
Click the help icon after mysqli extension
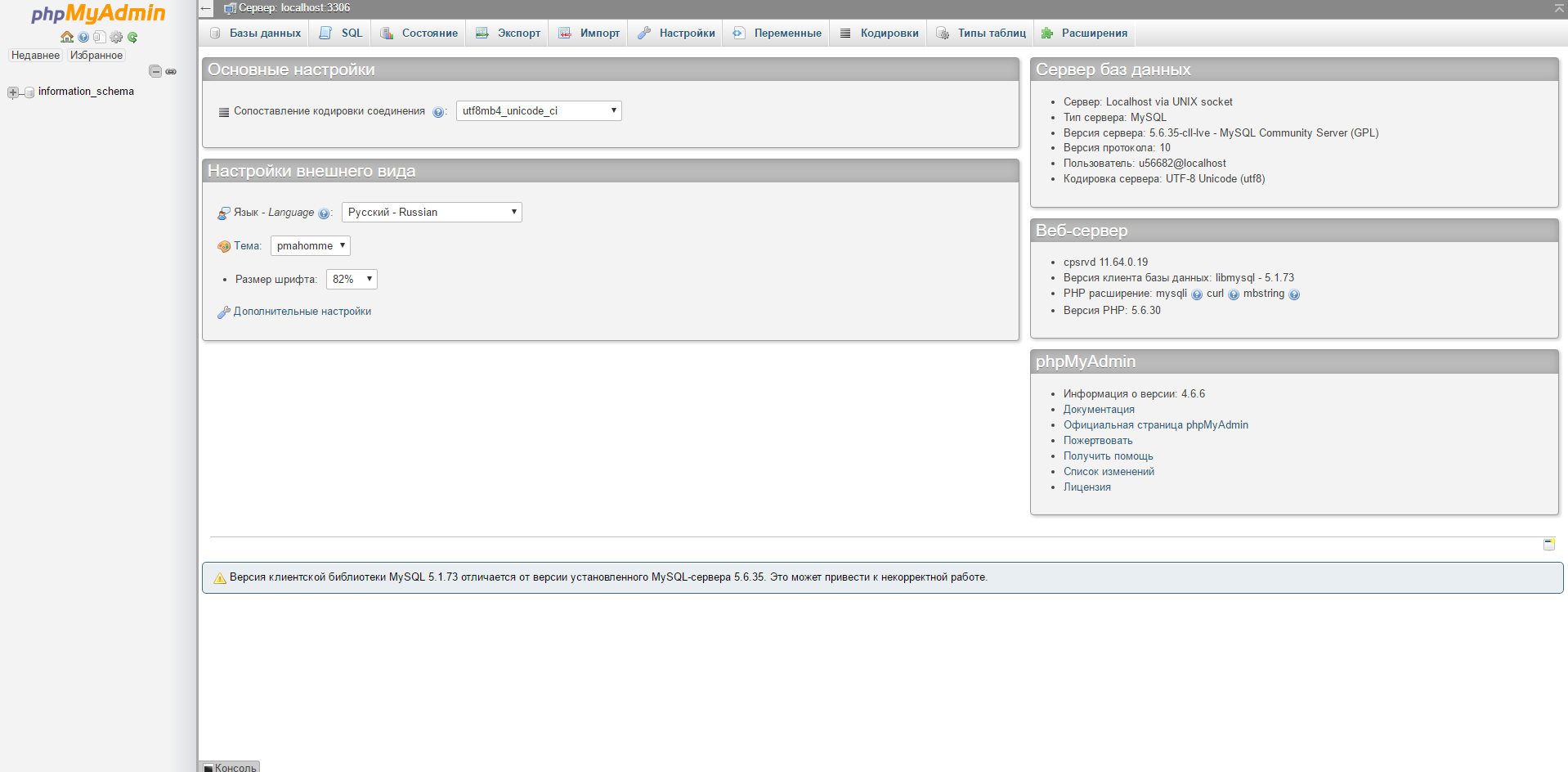pyautogui.click(x=1197, y=294)
